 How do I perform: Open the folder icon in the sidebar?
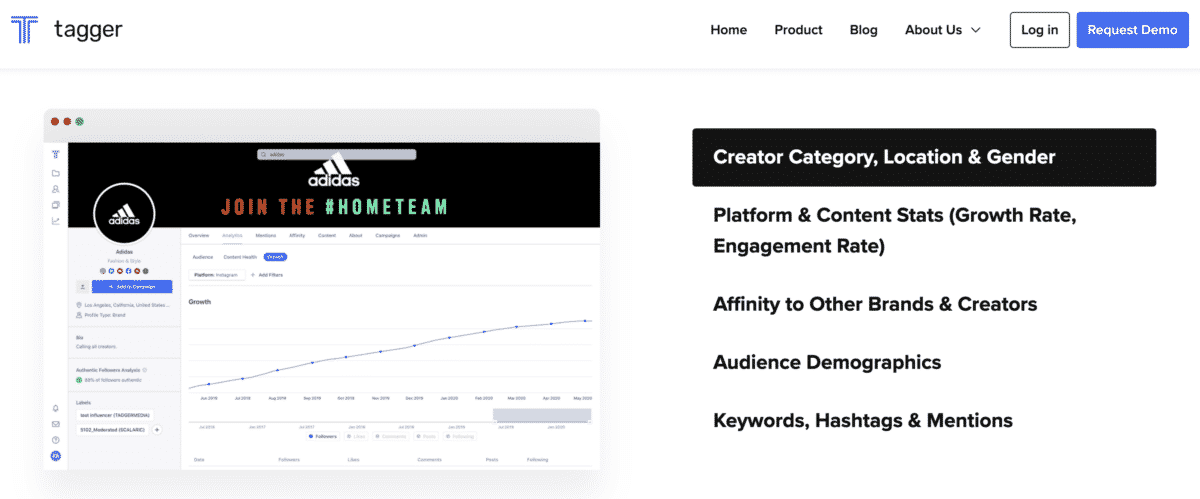56,172
